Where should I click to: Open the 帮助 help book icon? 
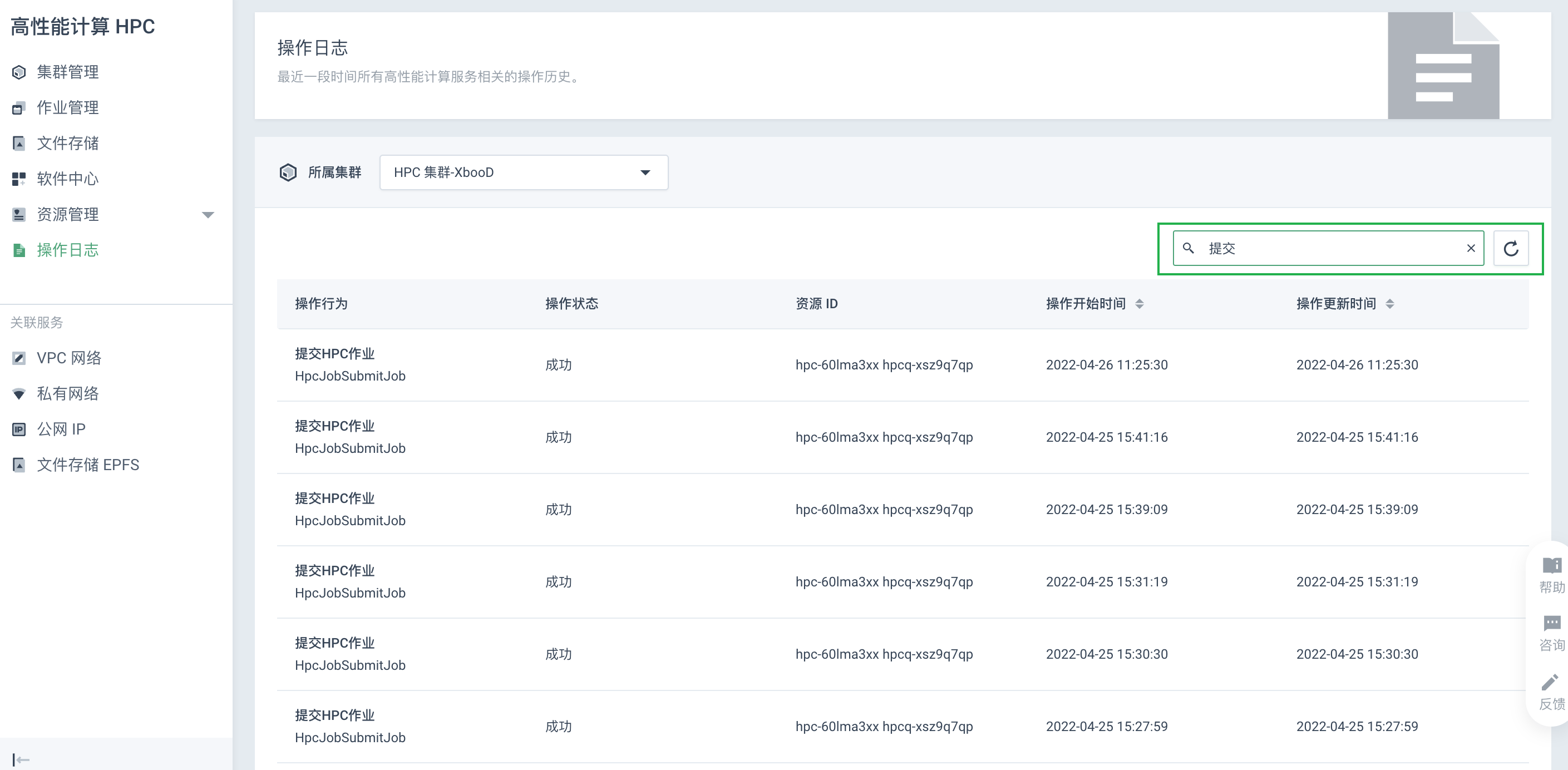1551,565
